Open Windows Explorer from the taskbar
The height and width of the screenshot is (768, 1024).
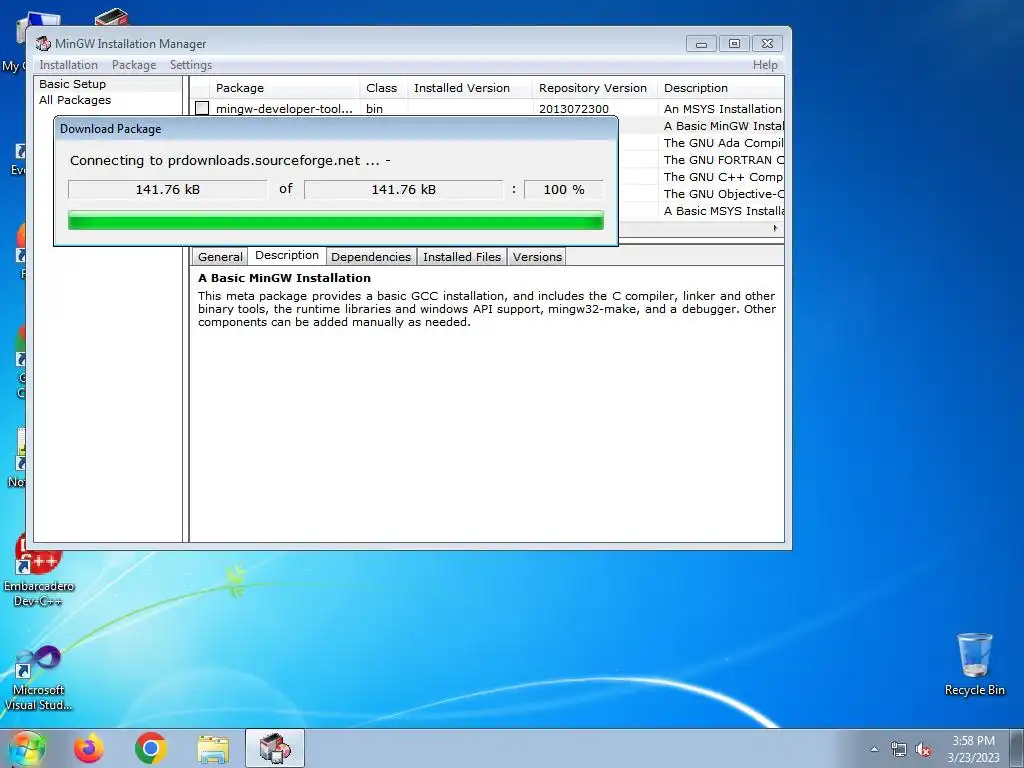point(213,748)
